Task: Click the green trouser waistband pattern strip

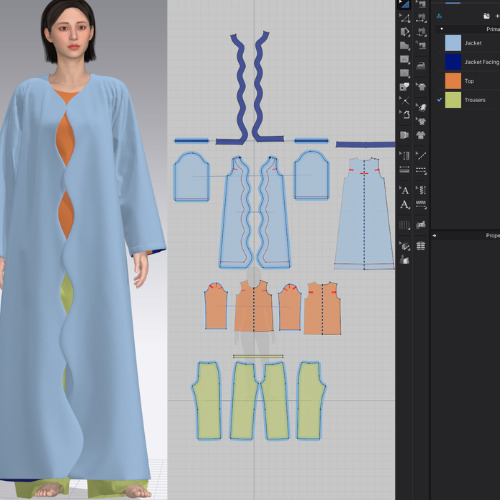Action: tap(258, 356)
